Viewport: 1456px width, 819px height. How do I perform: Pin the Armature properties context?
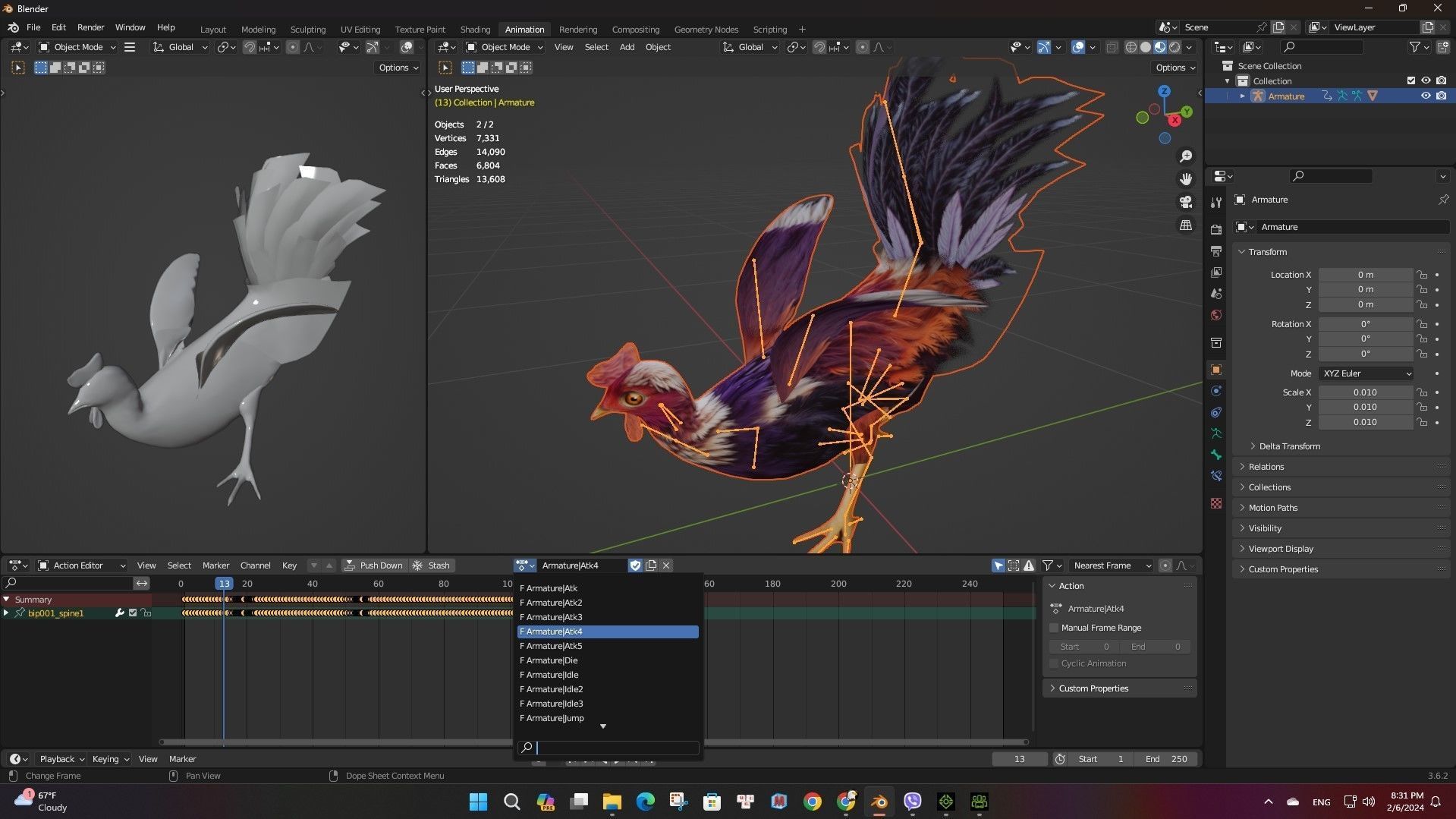click(x=1442, y=200)
